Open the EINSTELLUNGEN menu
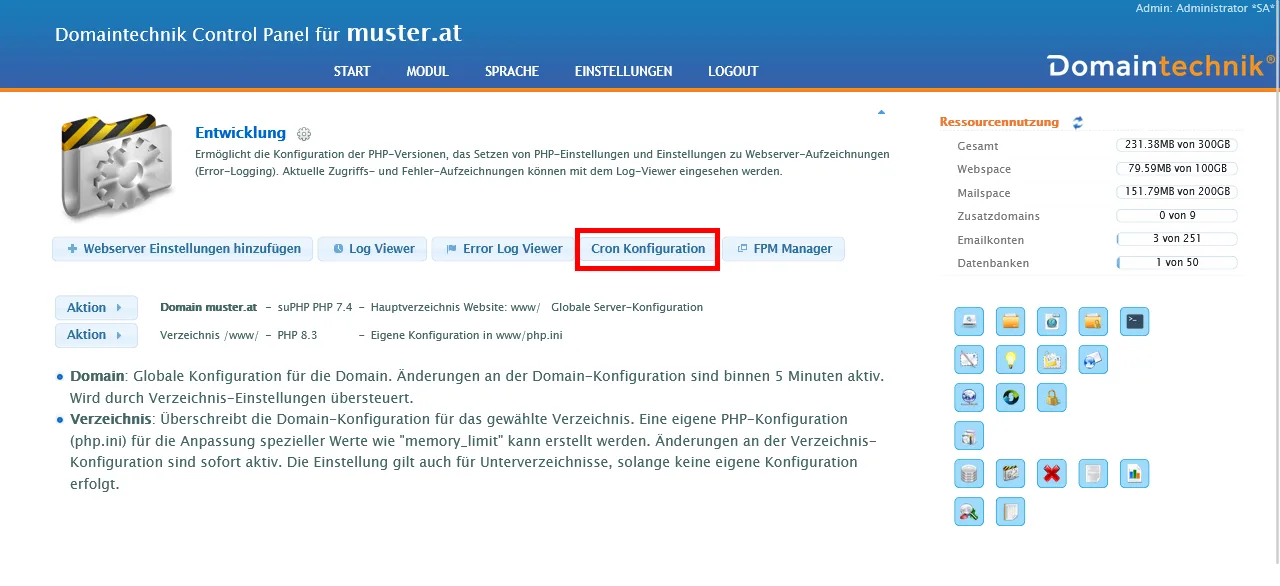Viewport: 1280px width, 586px height. point(623,71)
